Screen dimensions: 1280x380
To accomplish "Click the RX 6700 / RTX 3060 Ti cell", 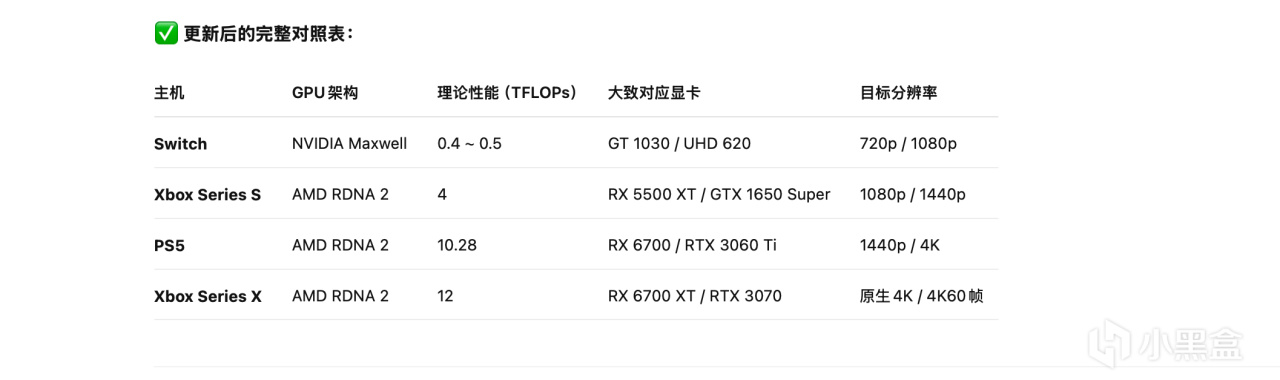I will point(692,245).
